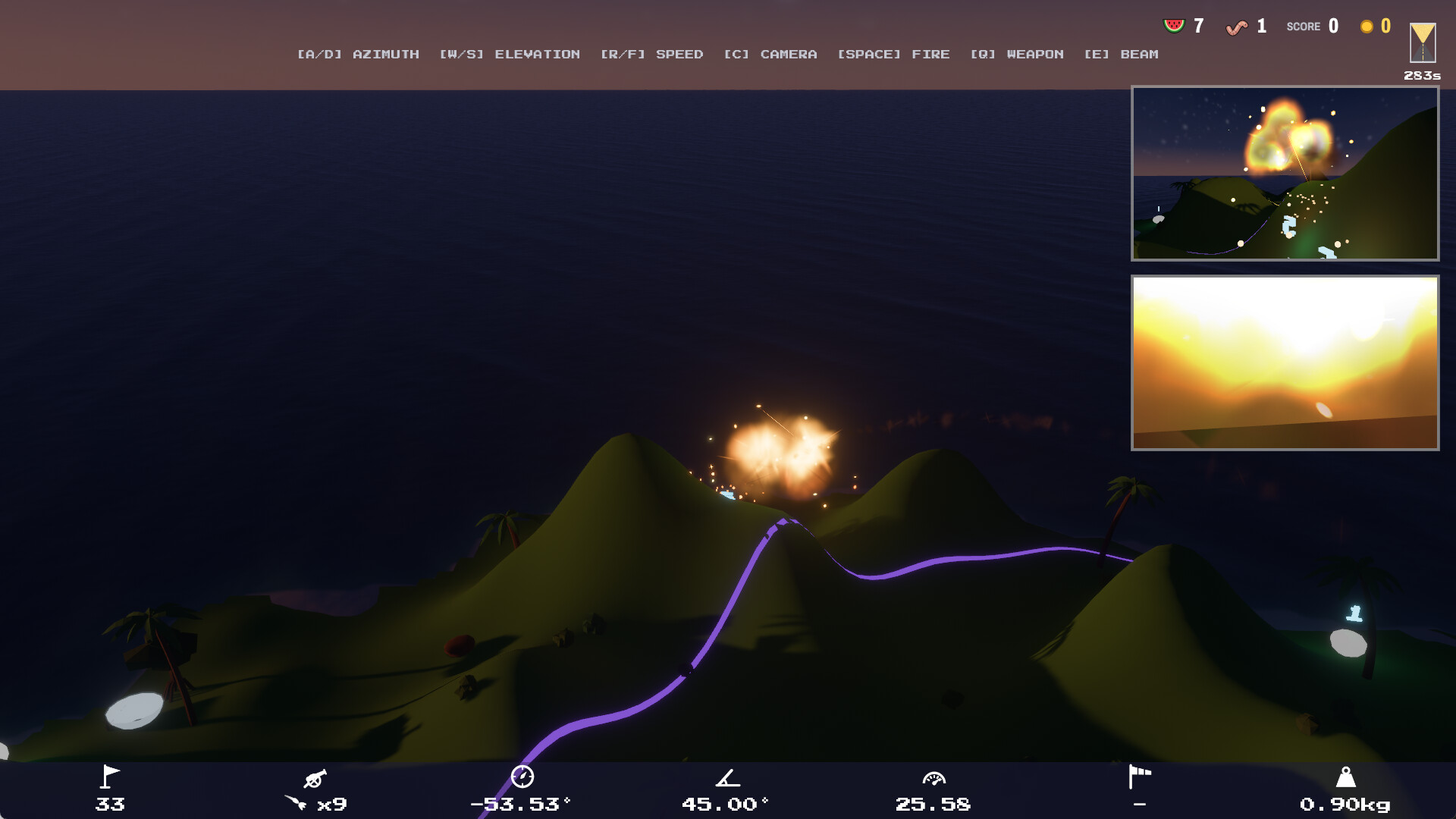Click the x9 ammo count
Screen dimensions: 1456x819
point(332,804)
